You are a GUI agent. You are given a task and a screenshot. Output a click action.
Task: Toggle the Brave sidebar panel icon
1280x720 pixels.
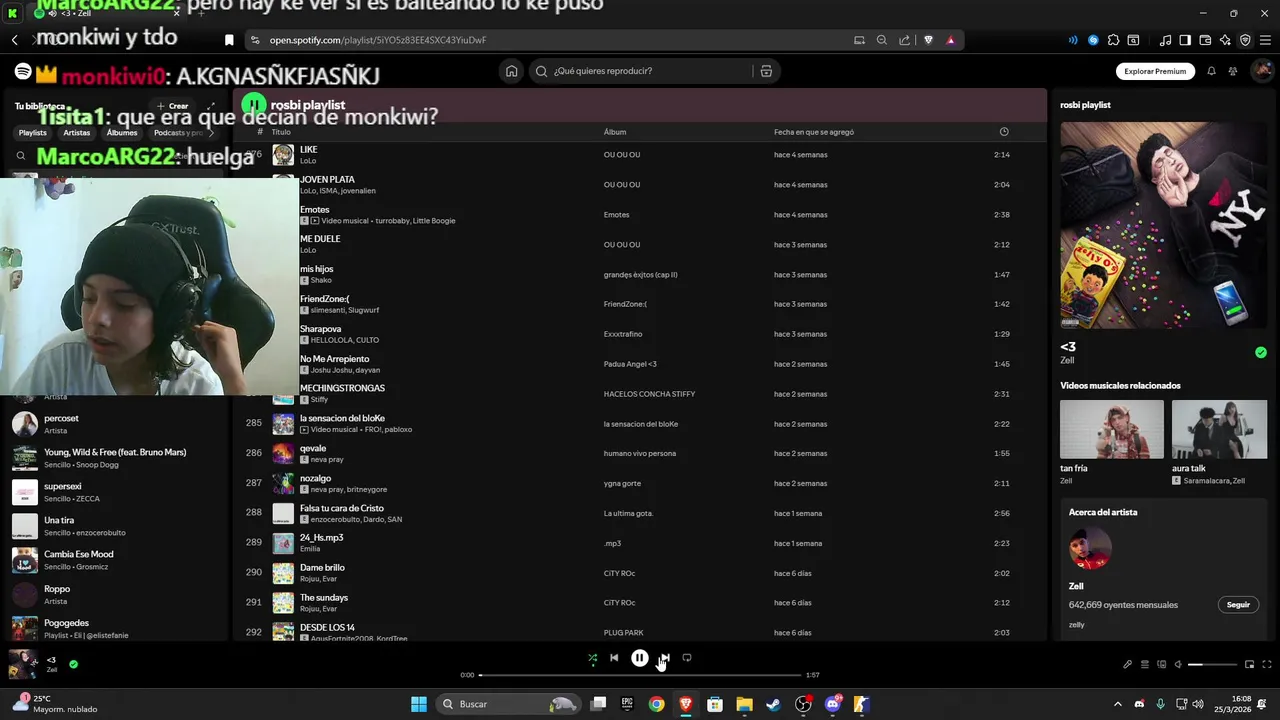(1185, 40)
